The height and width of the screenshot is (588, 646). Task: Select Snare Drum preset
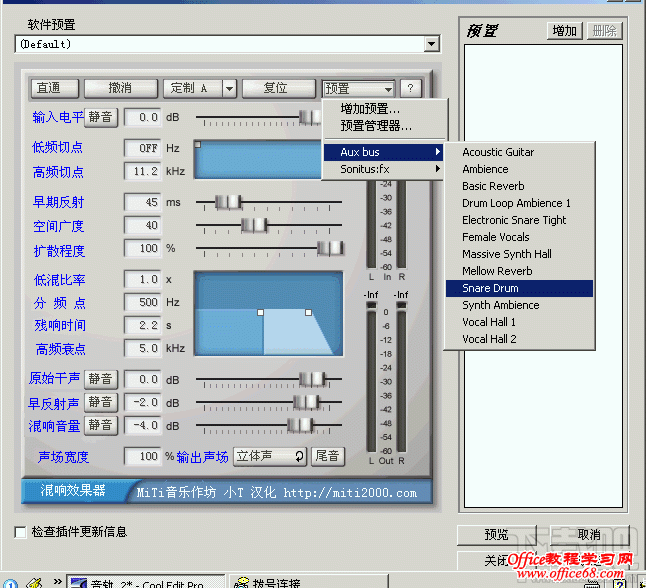click(x=519, y=288)
